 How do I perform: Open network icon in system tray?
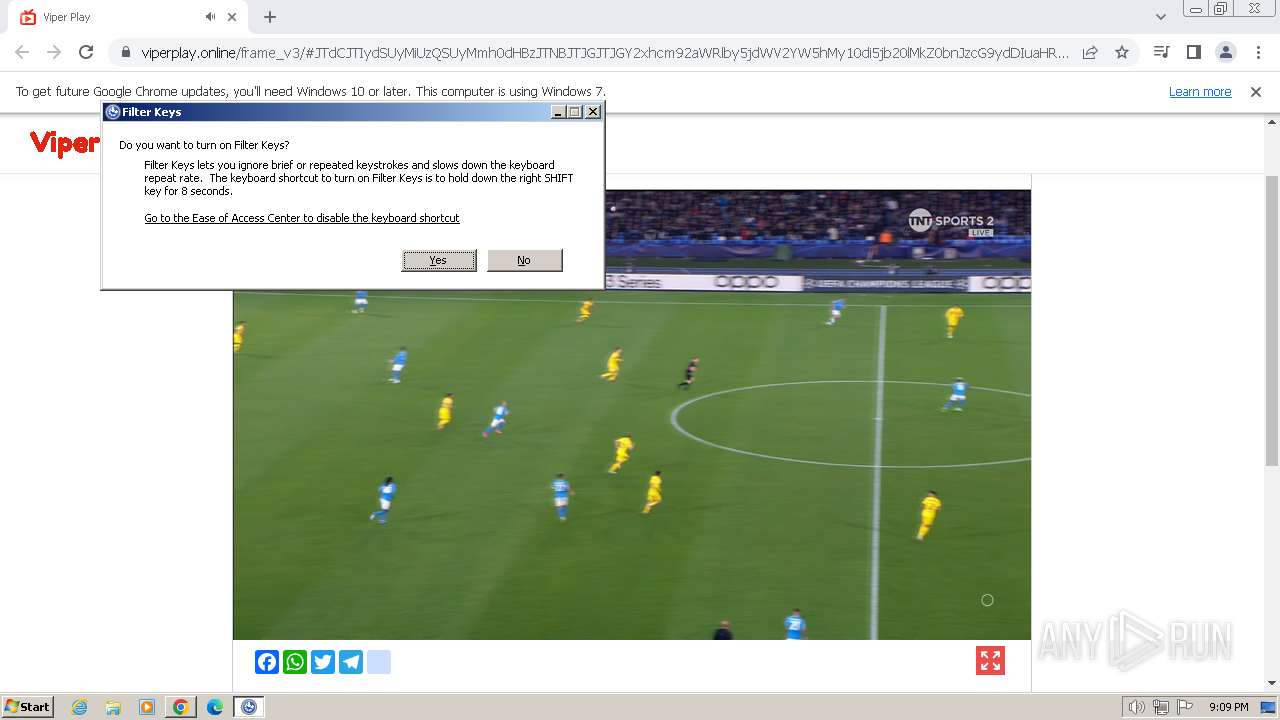(x=1161, y=707)
